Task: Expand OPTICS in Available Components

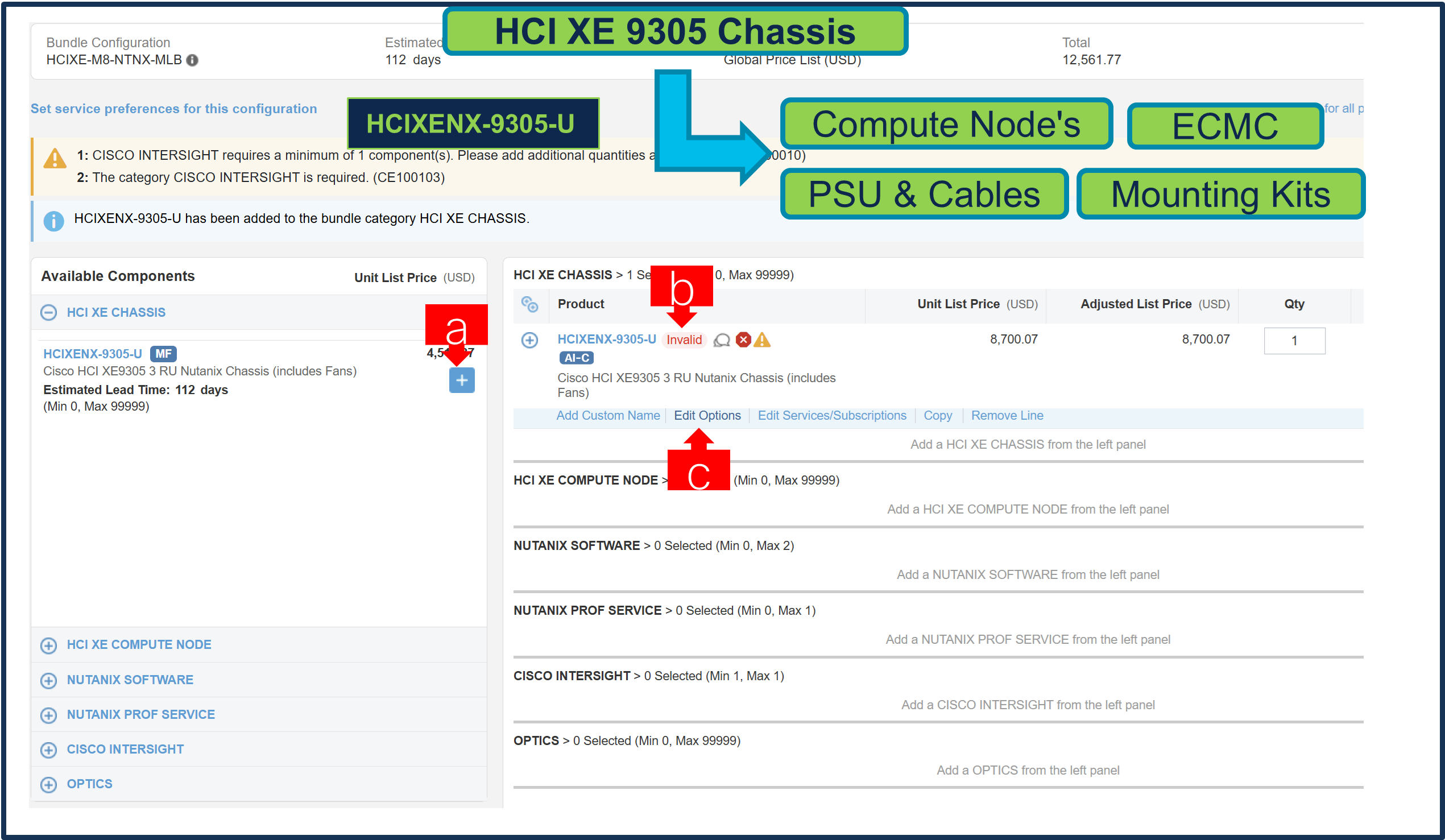Action: click(x=49, y=784)
